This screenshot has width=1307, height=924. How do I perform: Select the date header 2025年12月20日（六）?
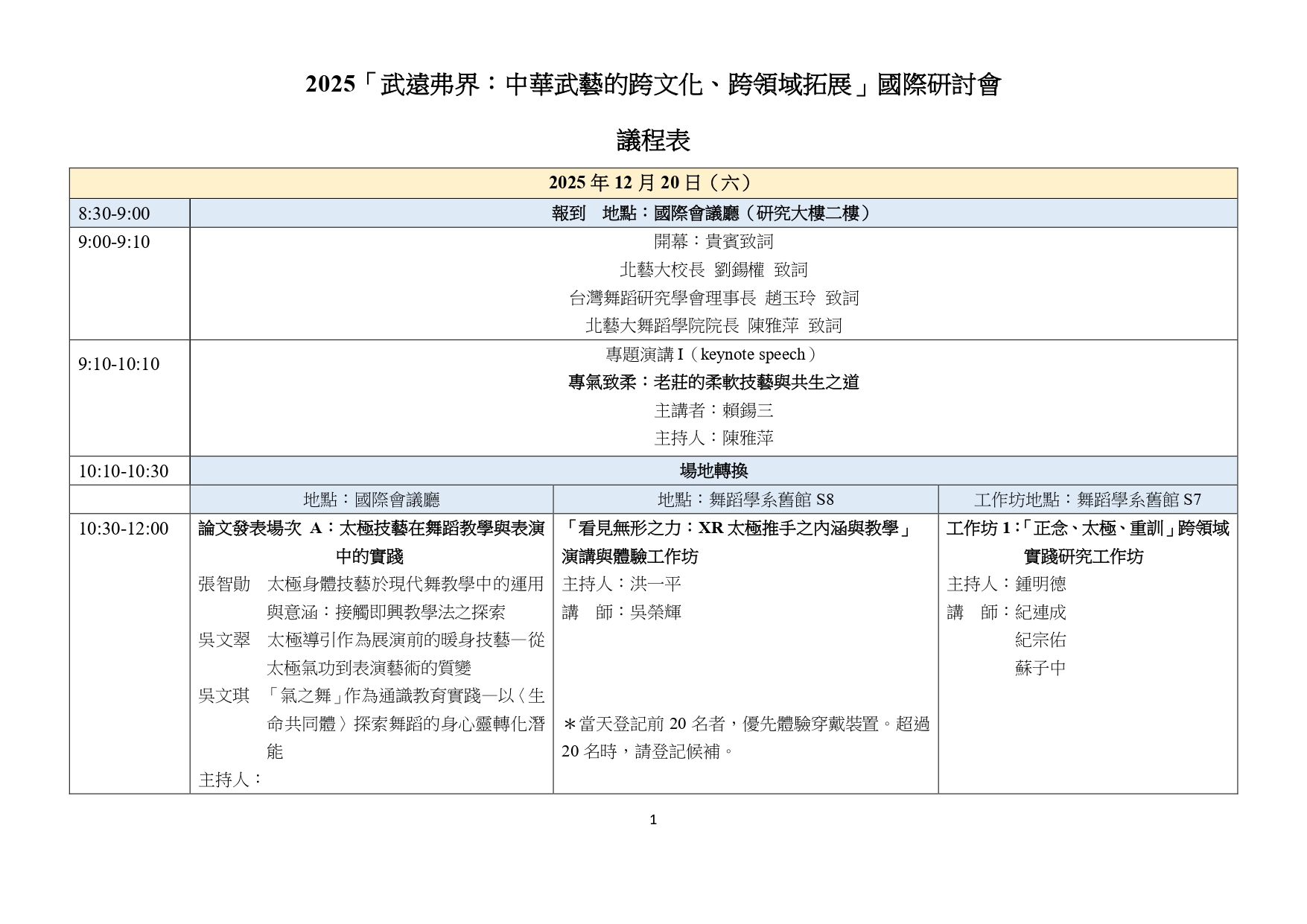(x=653, y=183)
